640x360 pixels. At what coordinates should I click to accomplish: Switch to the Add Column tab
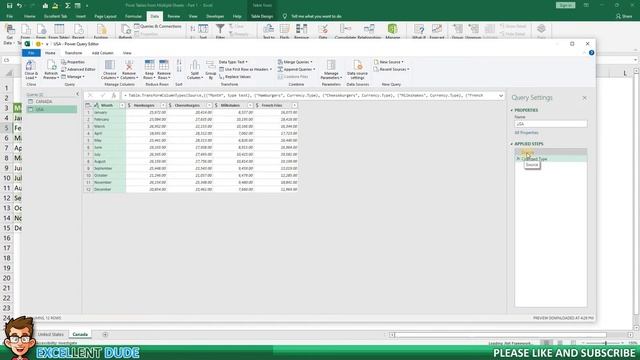[x=102, y=53]
